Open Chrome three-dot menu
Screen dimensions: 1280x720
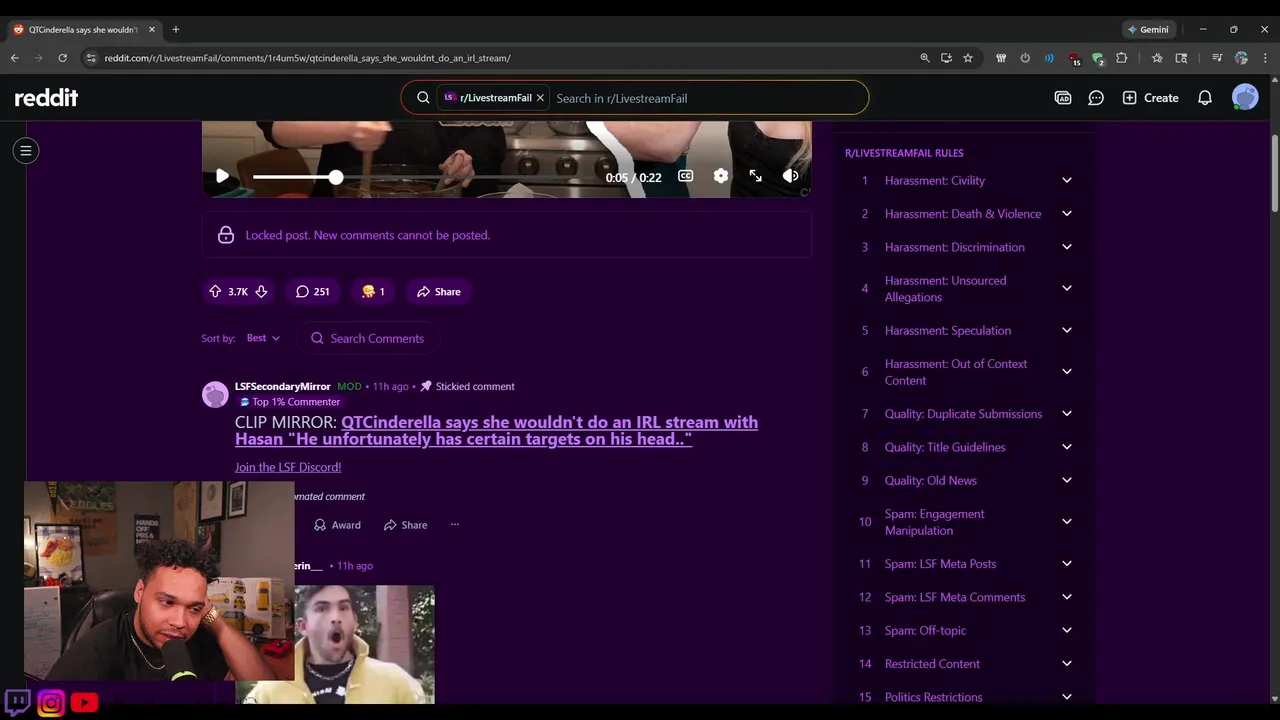[1265, 58]
